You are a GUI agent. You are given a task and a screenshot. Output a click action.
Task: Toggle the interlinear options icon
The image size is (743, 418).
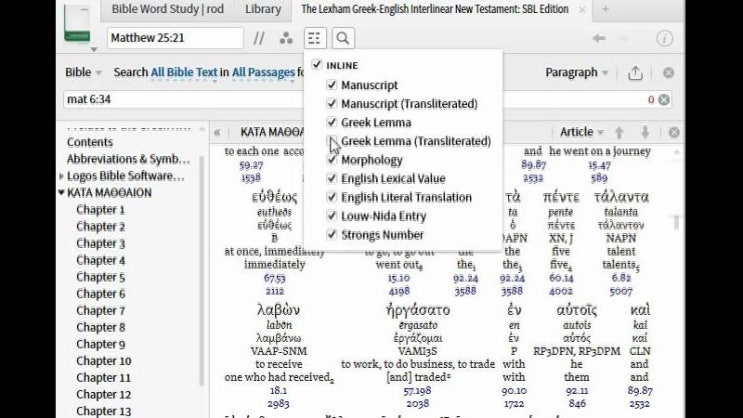(x=315, y=39)
